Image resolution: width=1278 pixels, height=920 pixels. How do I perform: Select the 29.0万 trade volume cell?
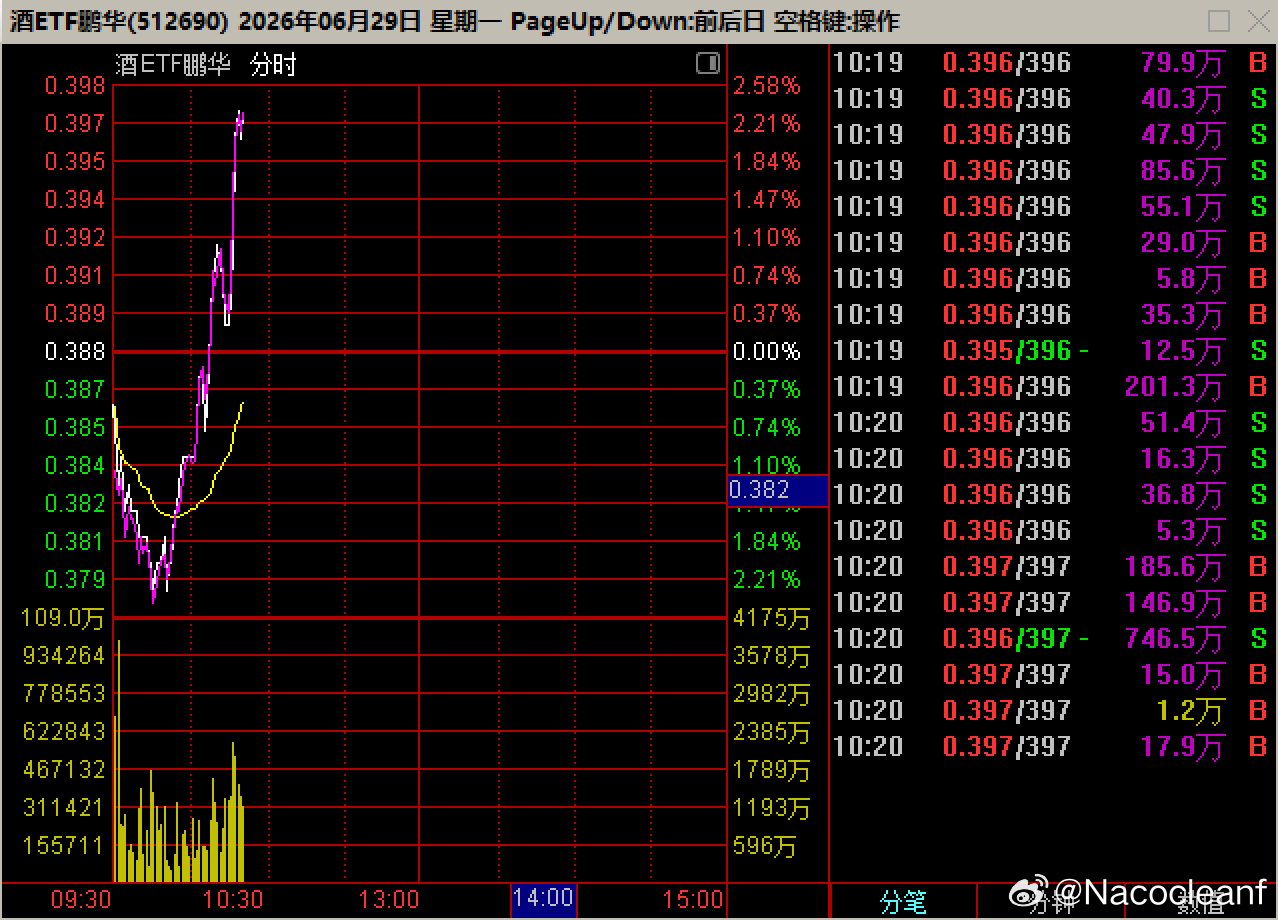[x=1182, y=243]
